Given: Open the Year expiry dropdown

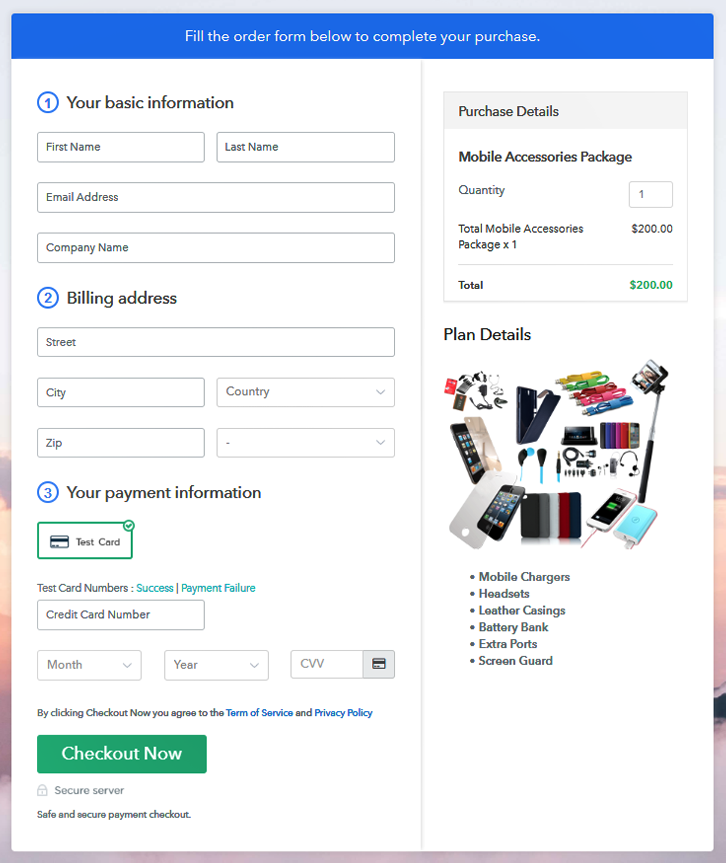Looking at the screenshot, I should click(x=216, y=665).
